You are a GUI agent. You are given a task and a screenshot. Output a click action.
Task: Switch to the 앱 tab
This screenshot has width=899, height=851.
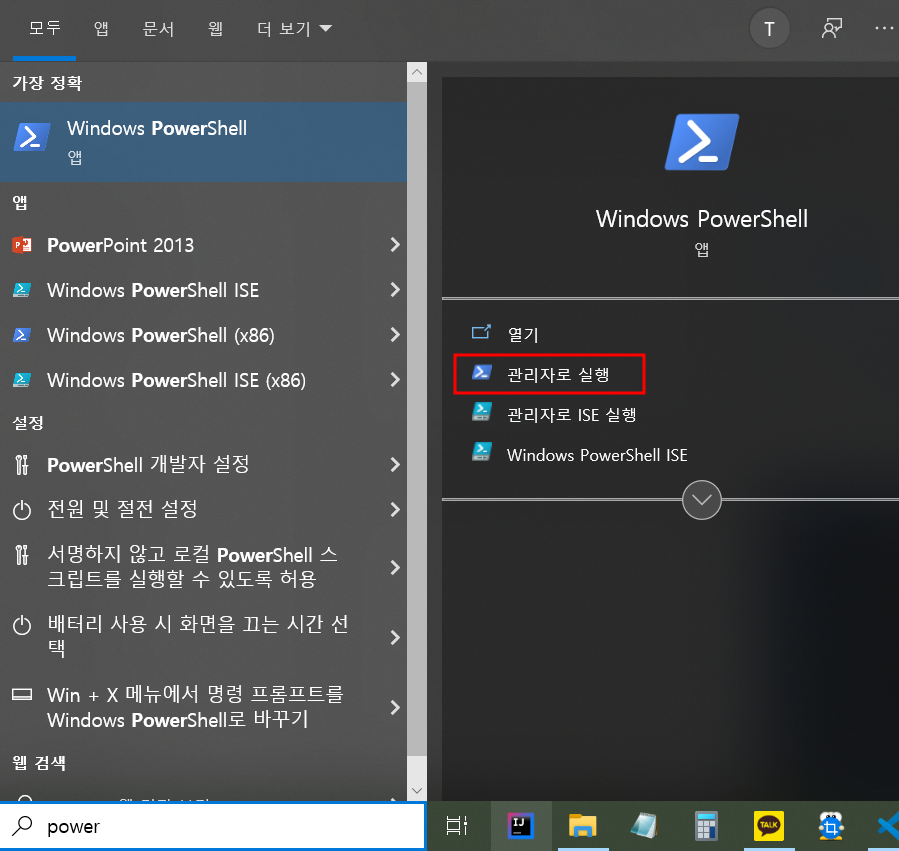coord(101,28)
